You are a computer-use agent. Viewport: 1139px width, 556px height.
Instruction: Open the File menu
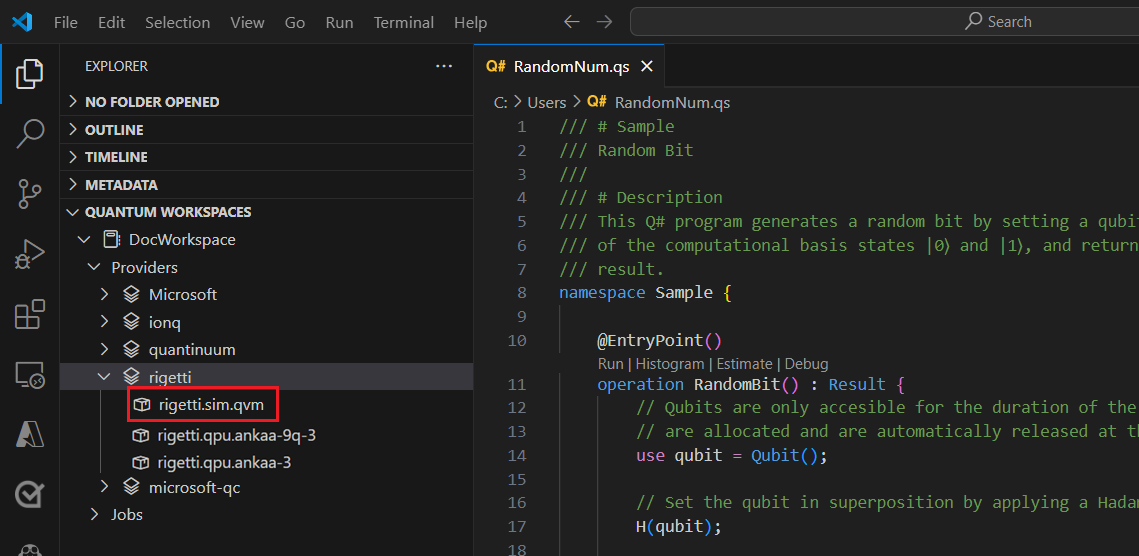(65, 23)
